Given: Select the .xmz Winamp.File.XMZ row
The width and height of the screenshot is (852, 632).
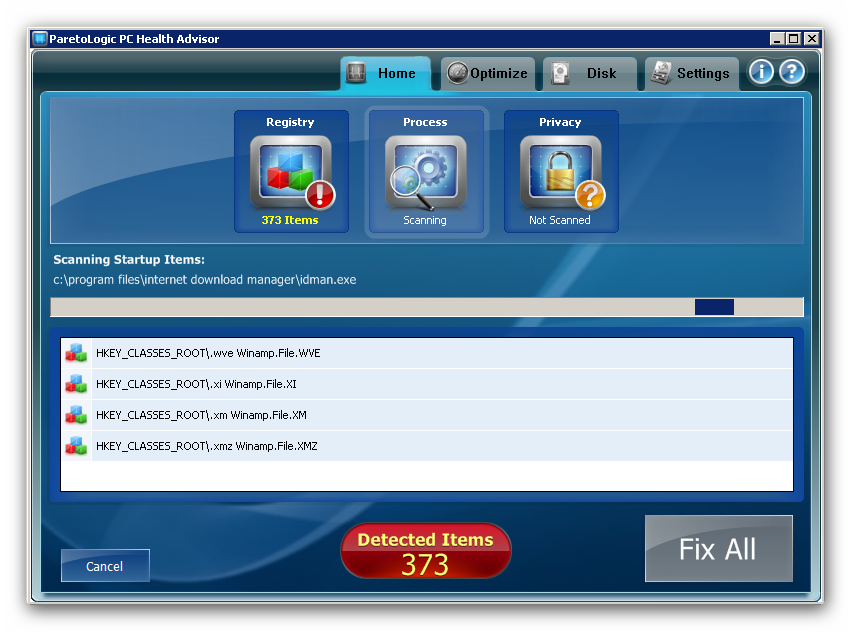Looking at the screenshot, I should pyautogui.click(x=427, y=446).
